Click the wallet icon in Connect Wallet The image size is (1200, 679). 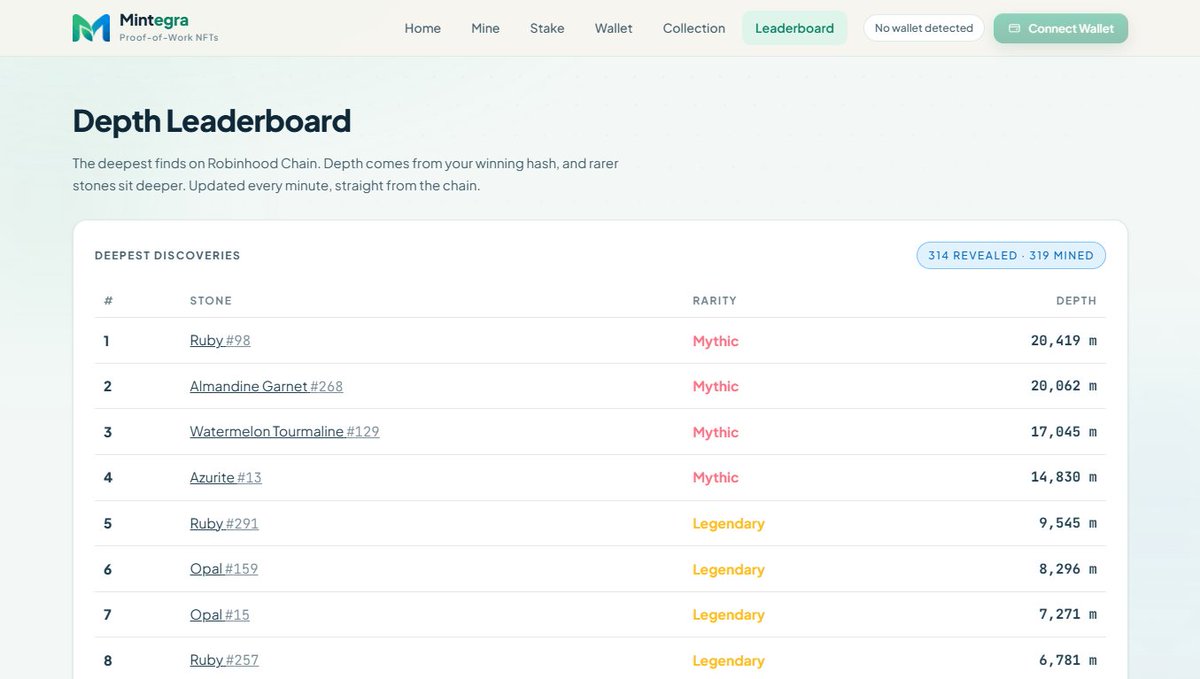point(1014,28)
